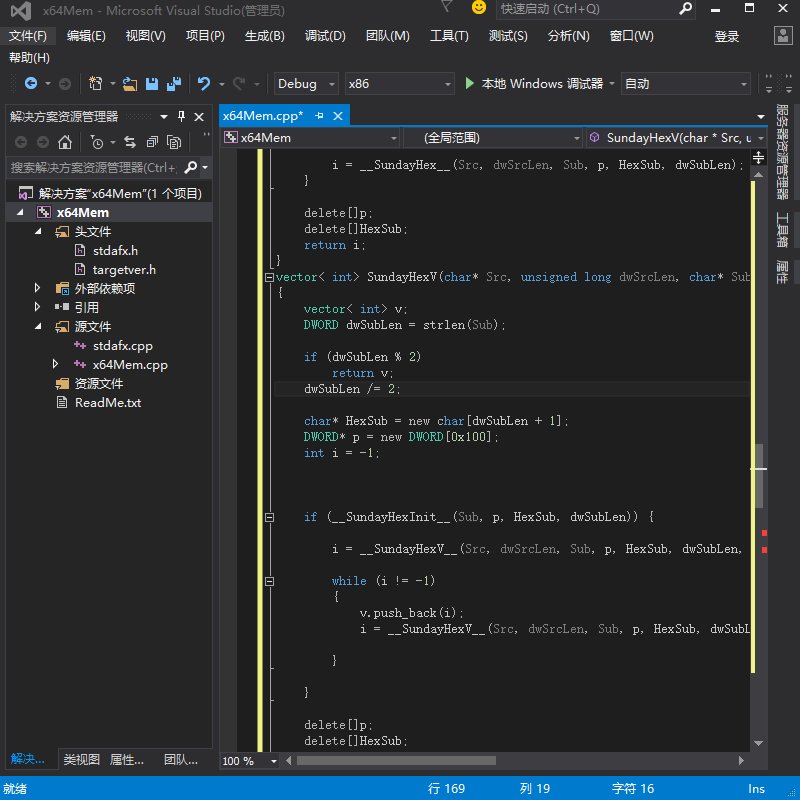
Task: Click the Redo toolbar icon
Action: click(x=239, y=83)
